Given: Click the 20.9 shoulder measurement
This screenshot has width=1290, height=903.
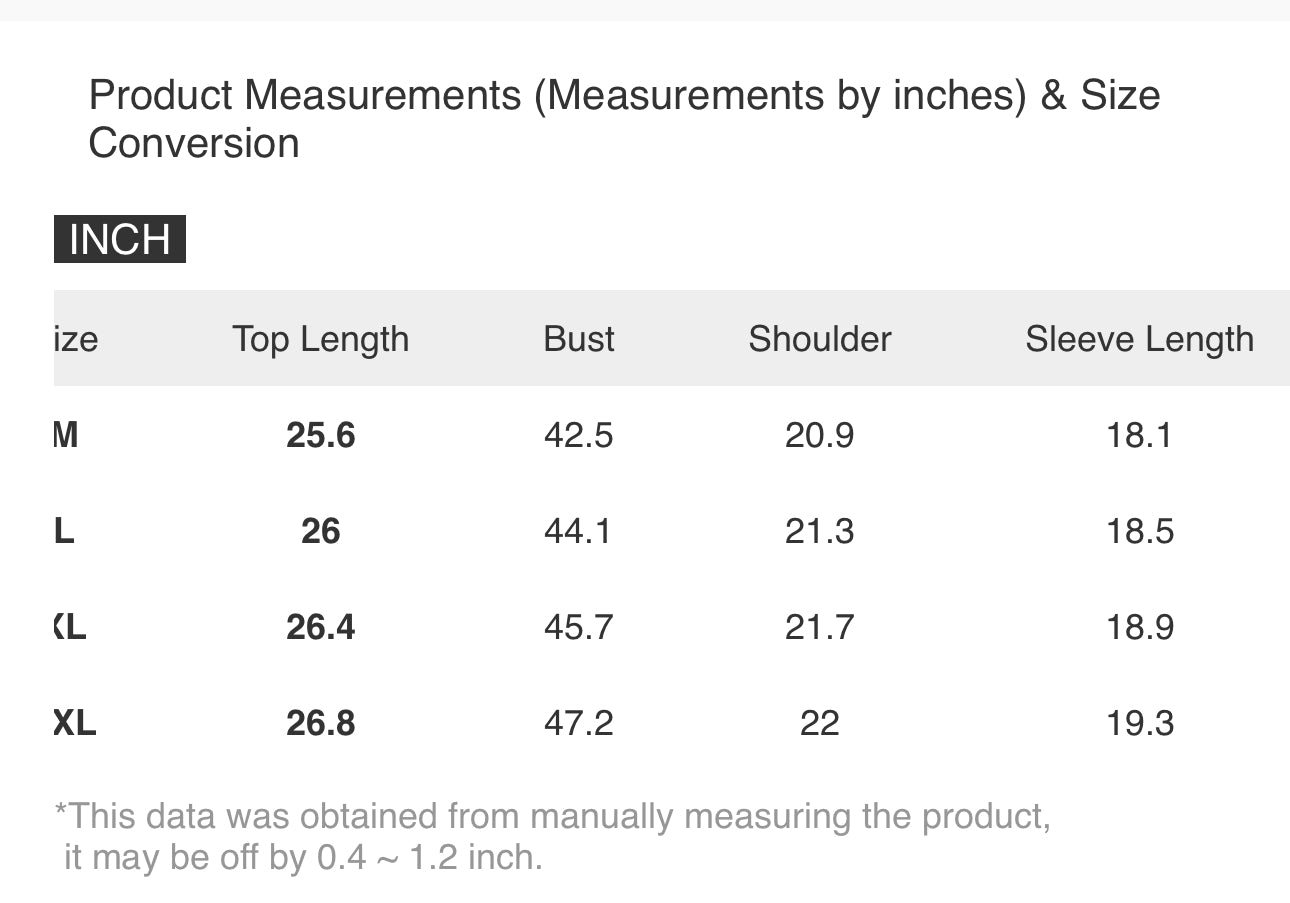Looking at the screenshot, I should [x=819, y=435].
